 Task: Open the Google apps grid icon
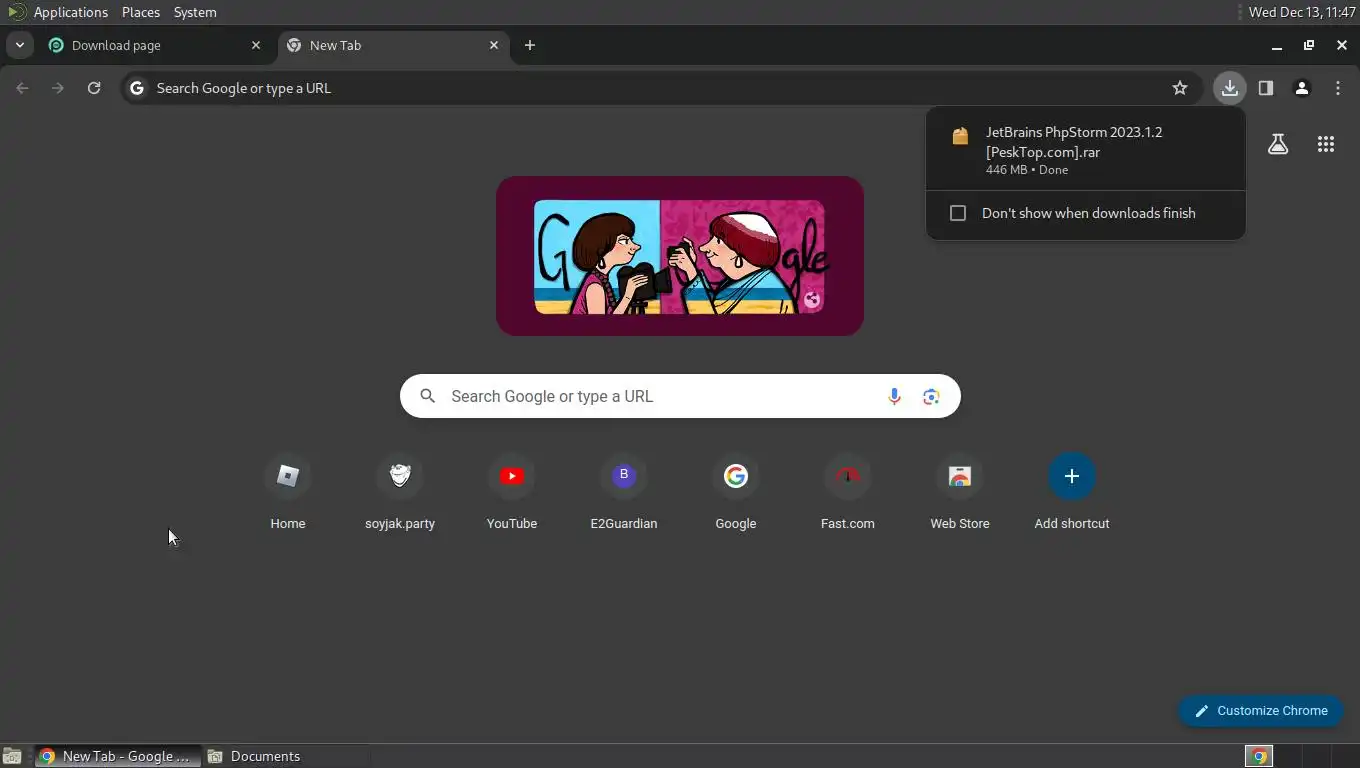tap(1326, 144)
